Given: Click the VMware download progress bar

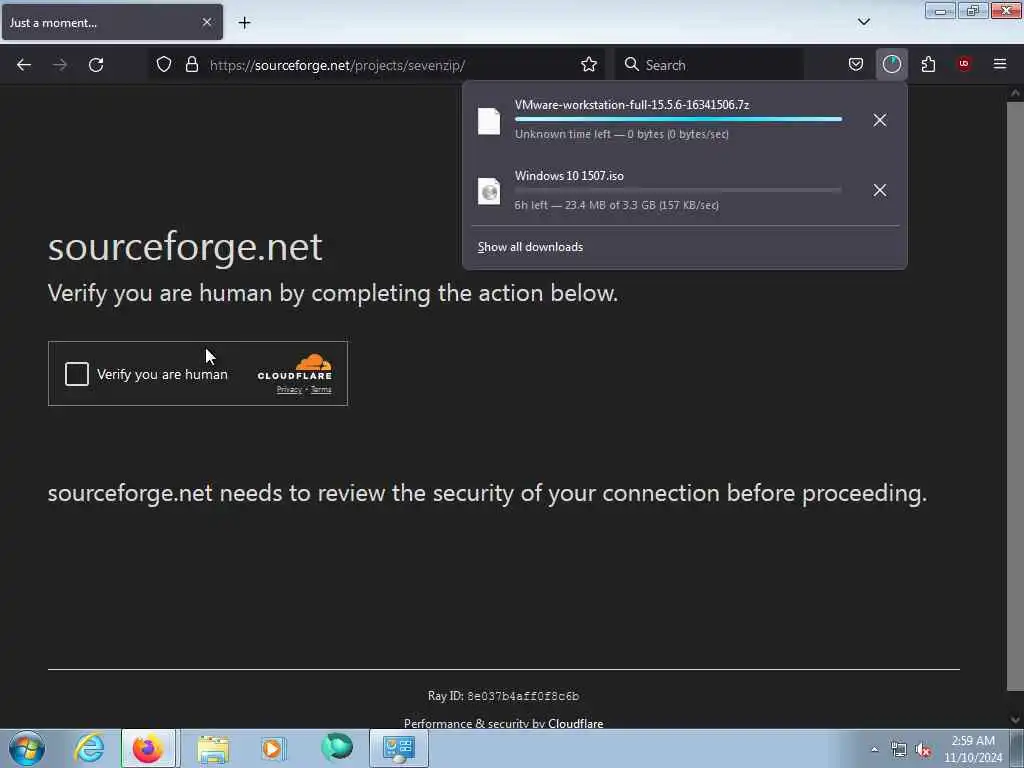Looking at the screenshot, I should point(678,120).
